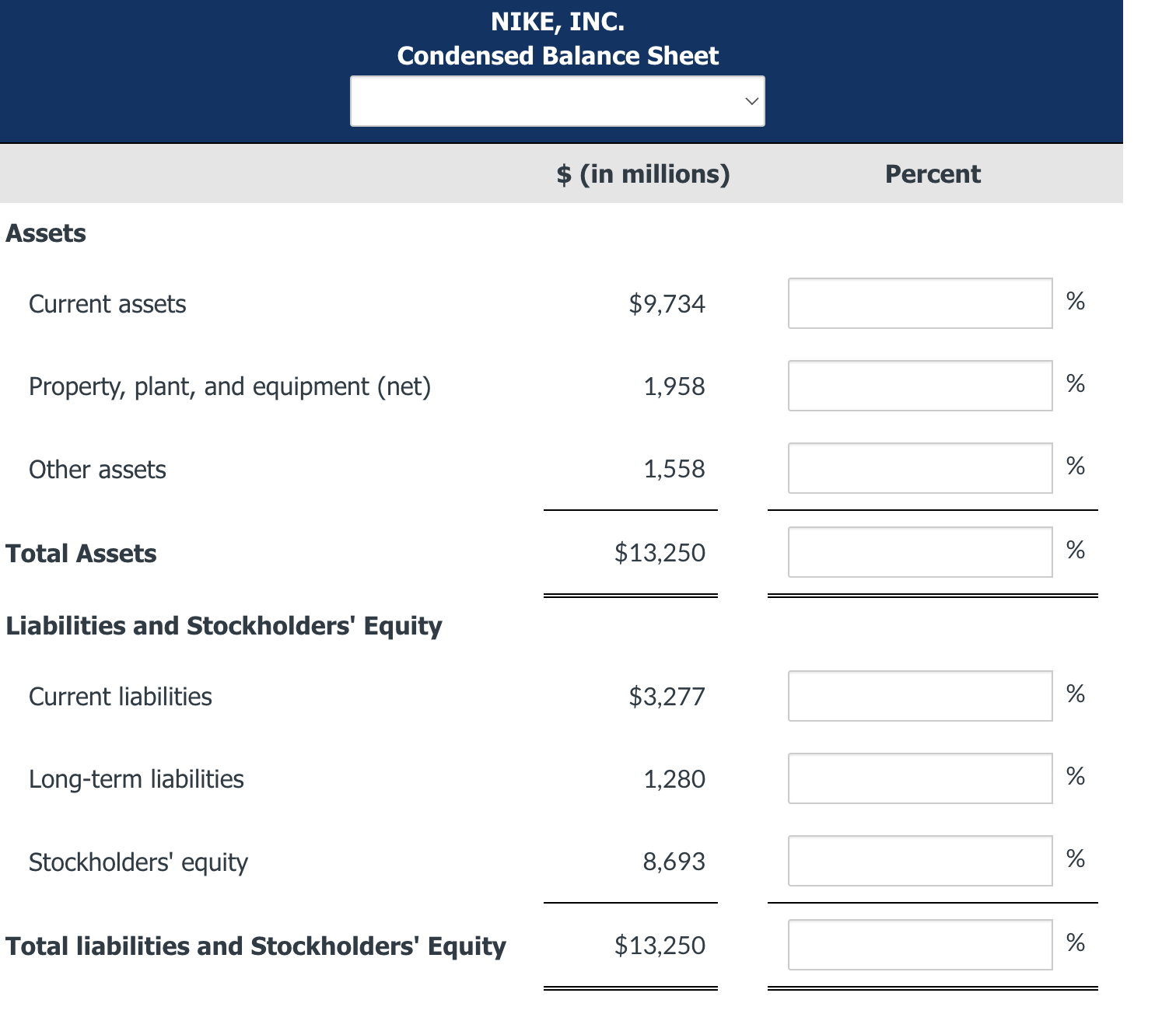This screenshot has width=1176, height=1021.
Task: Click the percent field for Current assets
Action: click(920, 303)
